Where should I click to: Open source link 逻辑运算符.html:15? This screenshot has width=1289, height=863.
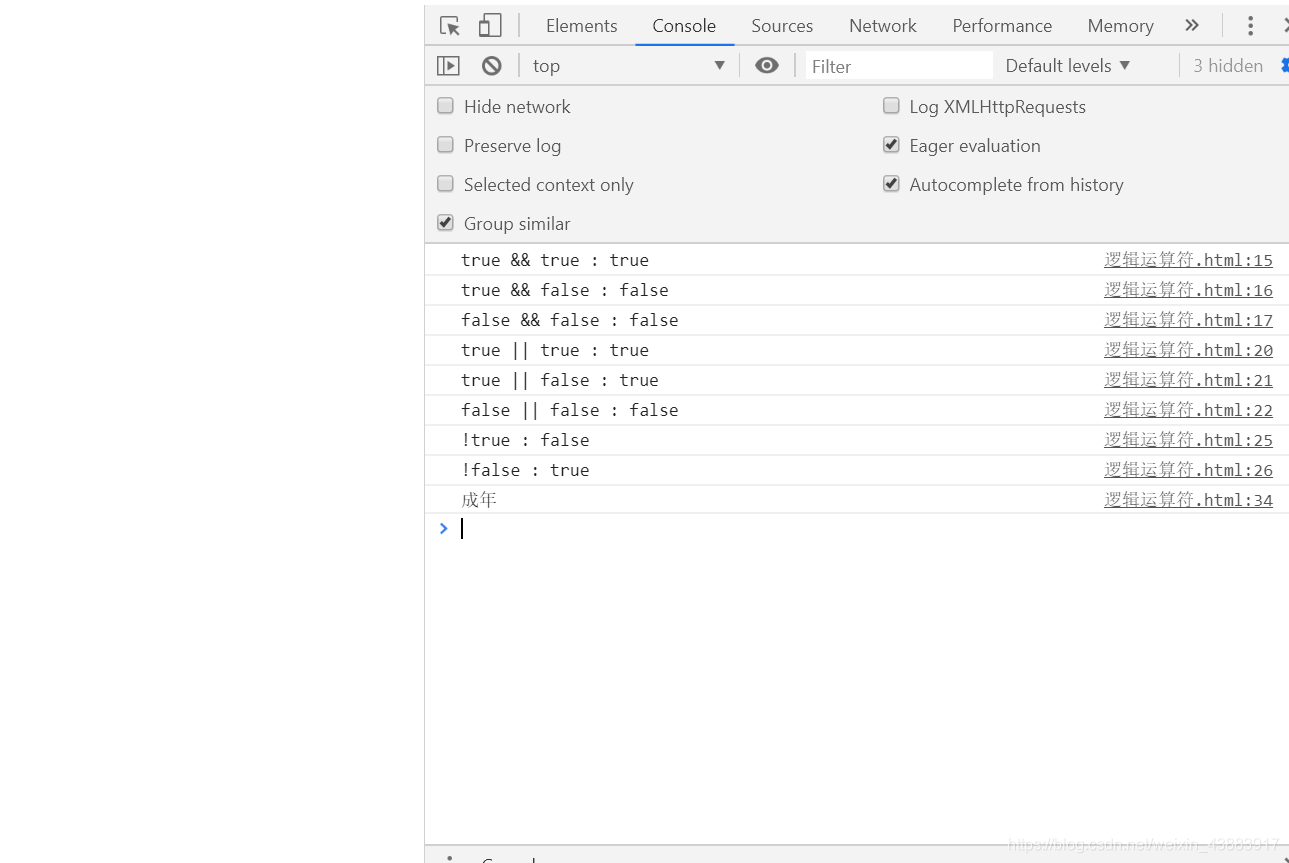pos(1188,260)
